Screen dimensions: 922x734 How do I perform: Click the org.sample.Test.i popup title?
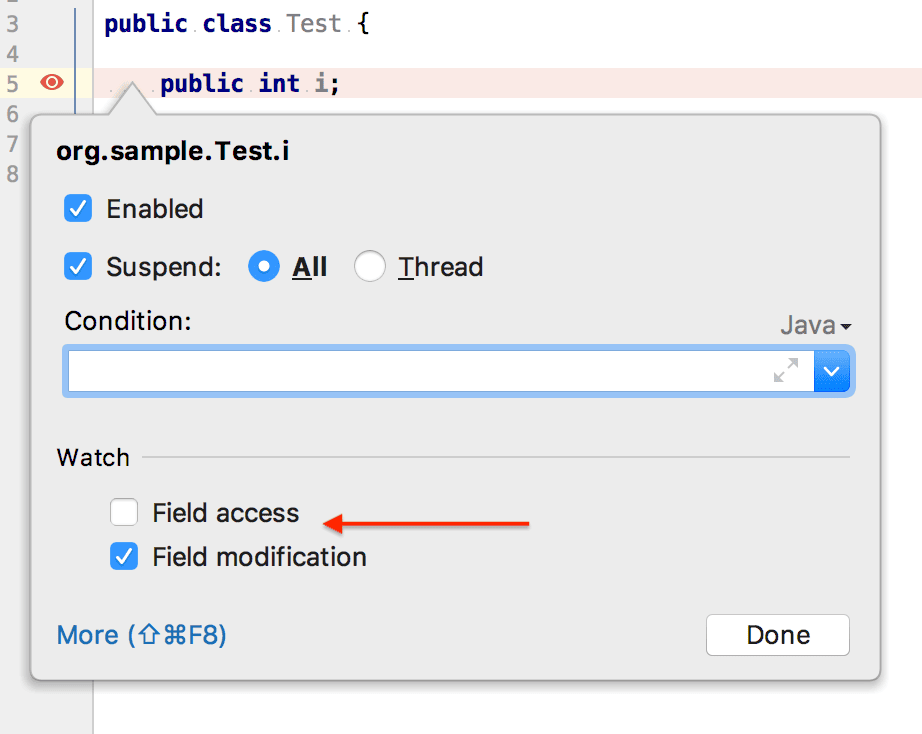coord(173,151)
